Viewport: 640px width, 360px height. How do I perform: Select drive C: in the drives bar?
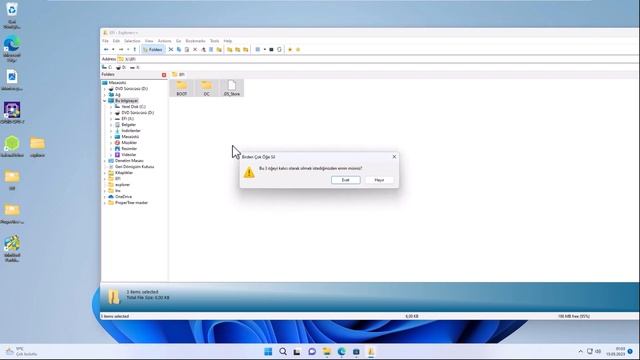(x=107, y=67)
